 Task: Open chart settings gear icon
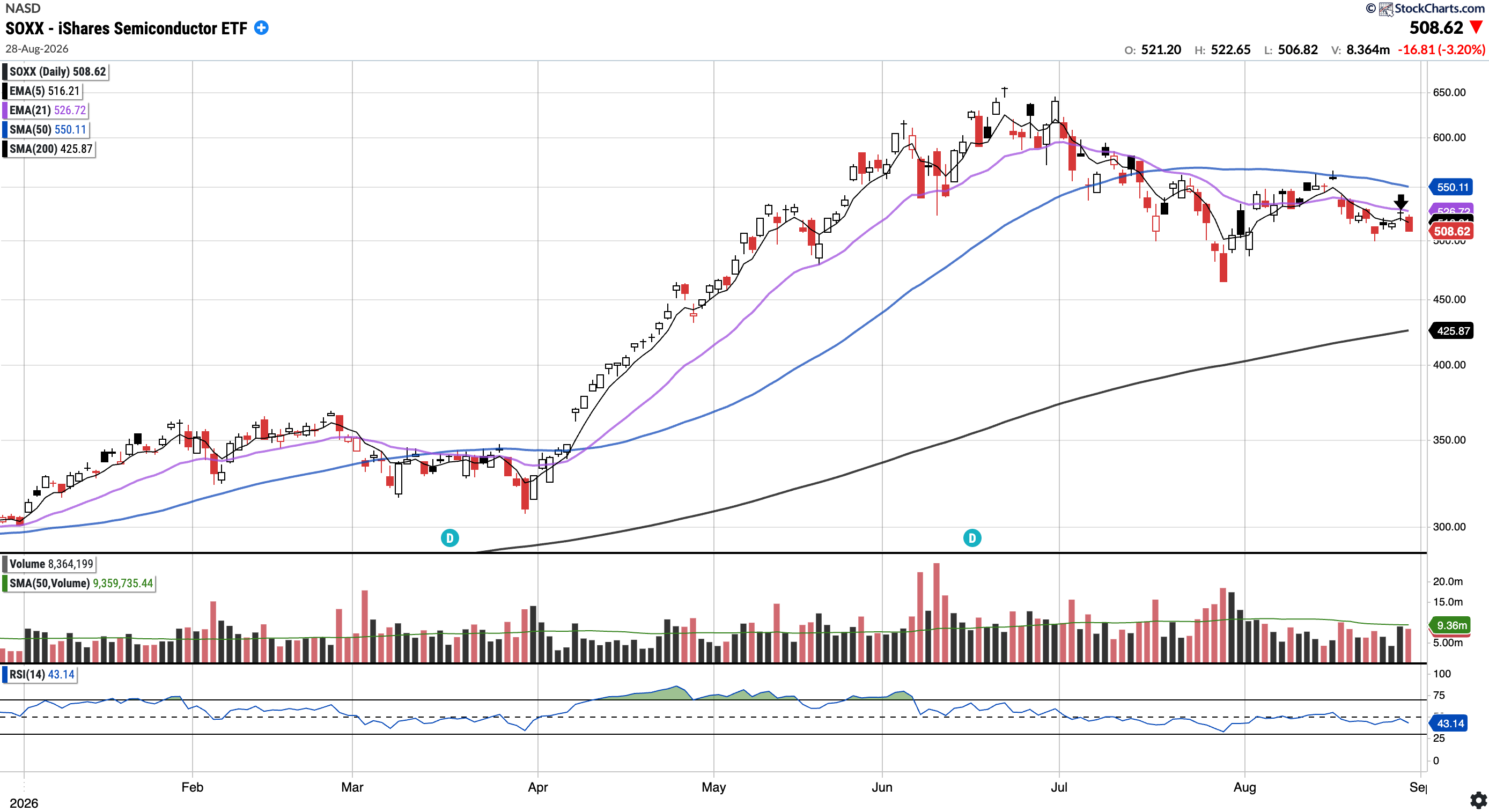1478,800
